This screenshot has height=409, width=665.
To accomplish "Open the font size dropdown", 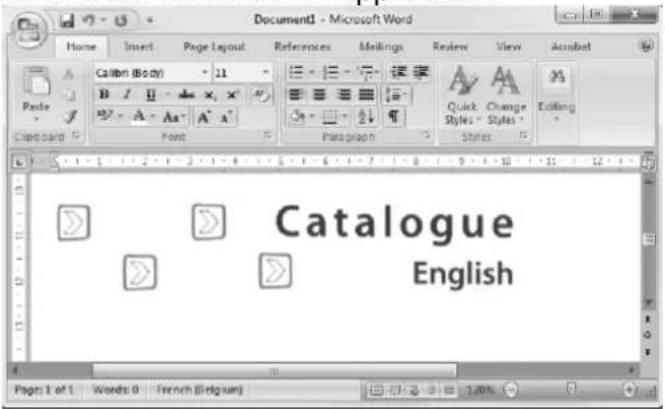I will (x=266, y=73).
